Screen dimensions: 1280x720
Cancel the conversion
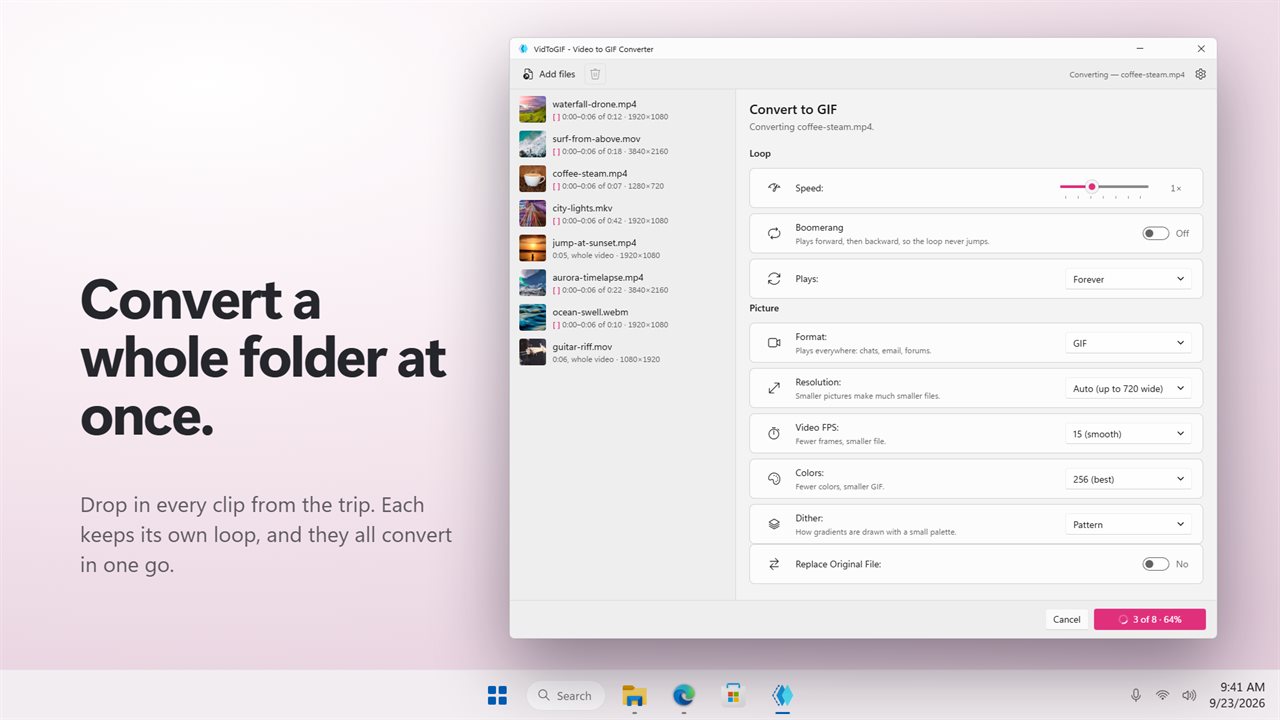[x=1067, y=619]
